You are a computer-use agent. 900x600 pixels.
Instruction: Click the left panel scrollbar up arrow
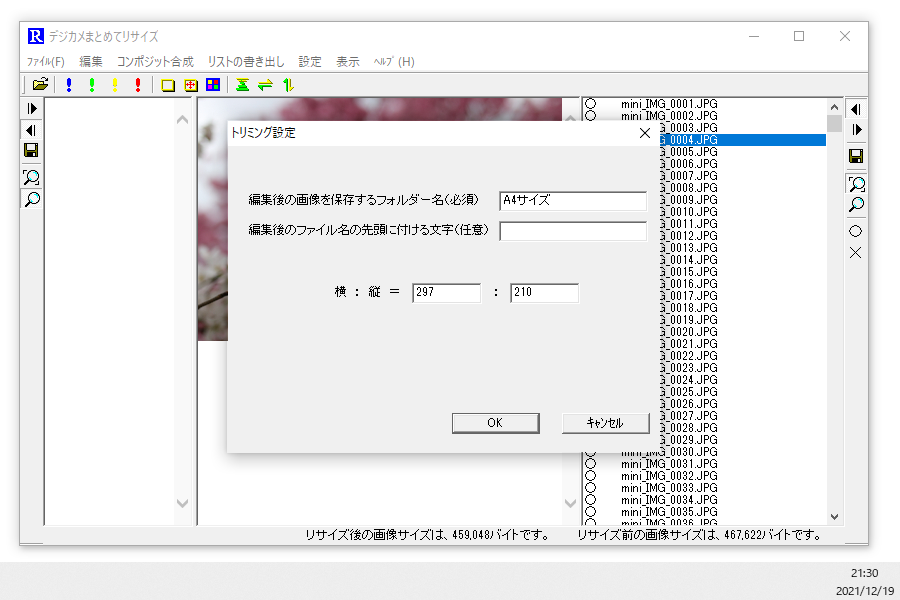(x=183, y=119)
